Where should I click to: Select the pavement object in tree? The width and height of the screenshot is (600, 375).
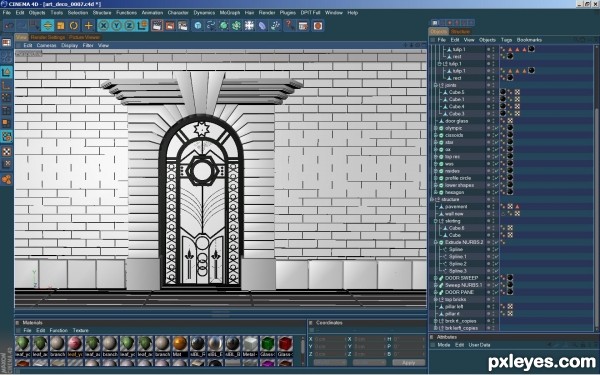tap(456, 207)
